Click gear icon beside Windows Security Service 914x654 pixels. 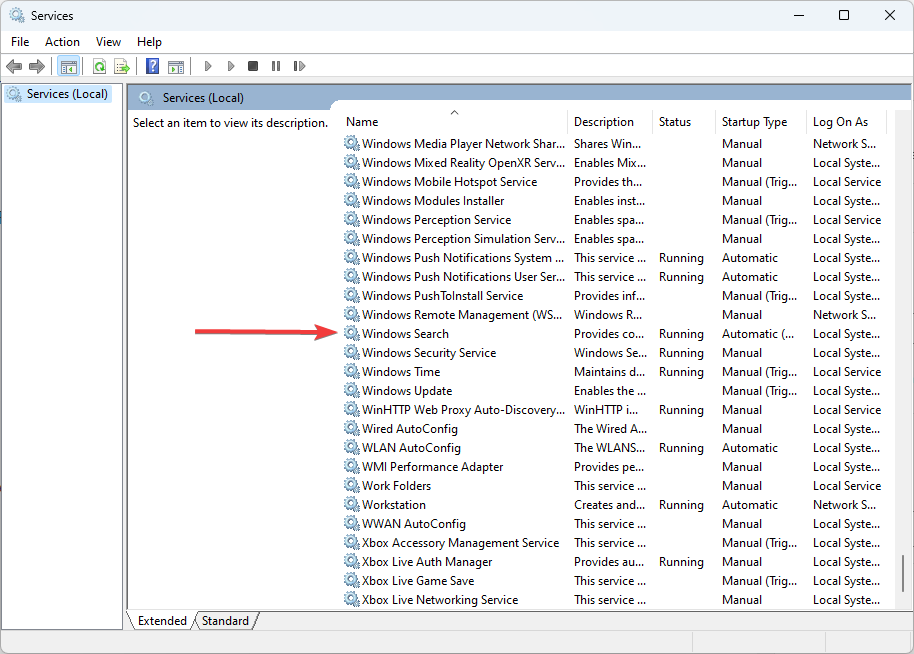[351, 353]
